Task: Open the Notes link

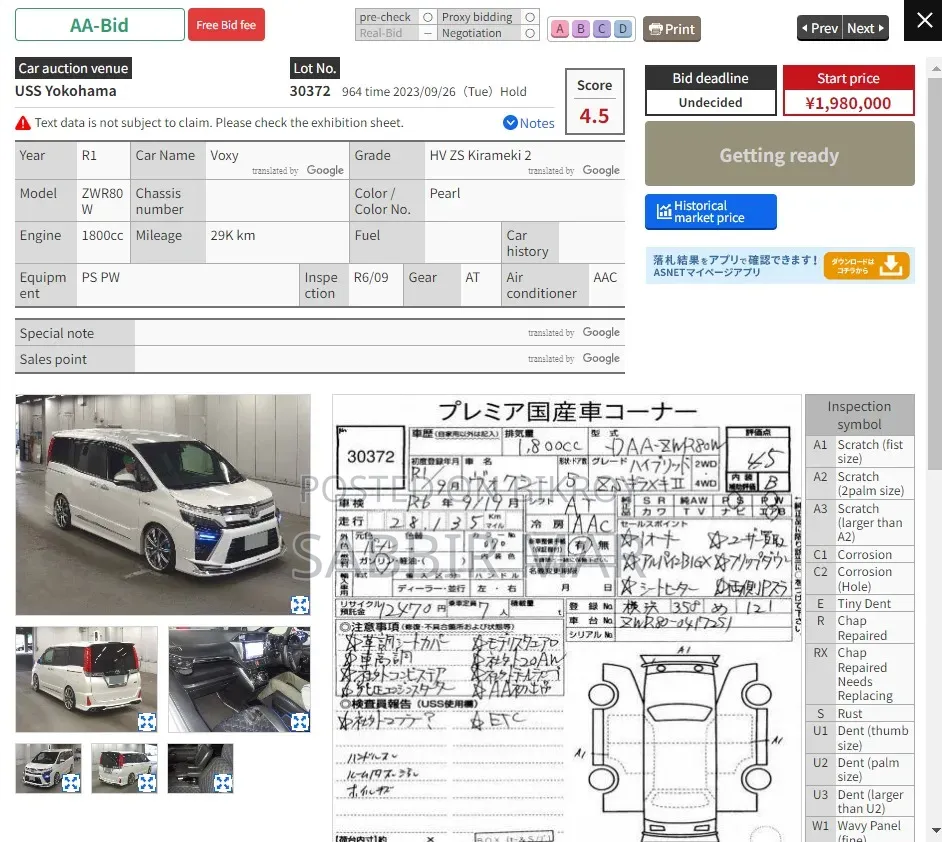Action: 529,123
